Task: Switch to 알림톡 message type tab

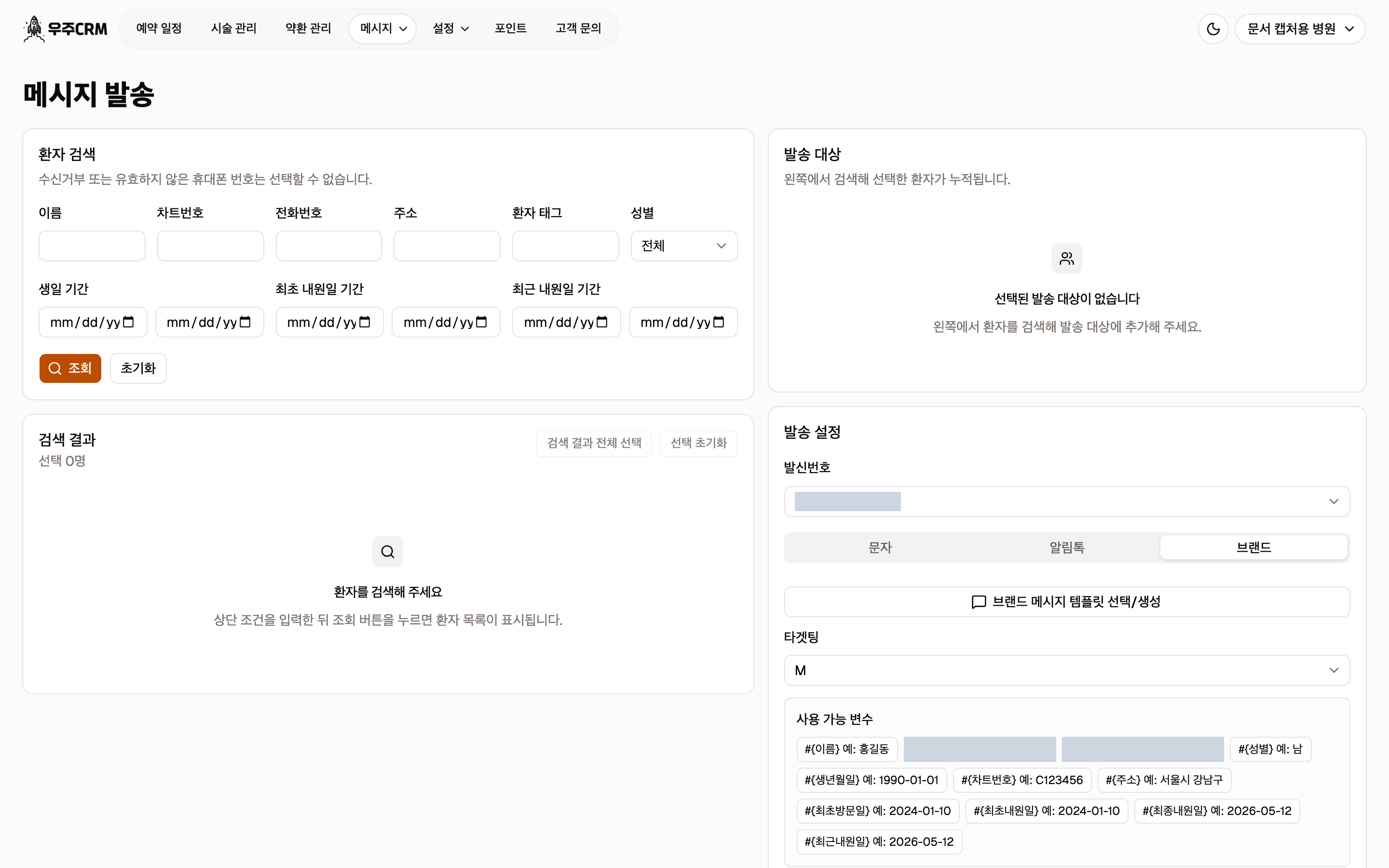Action: 1066,548
